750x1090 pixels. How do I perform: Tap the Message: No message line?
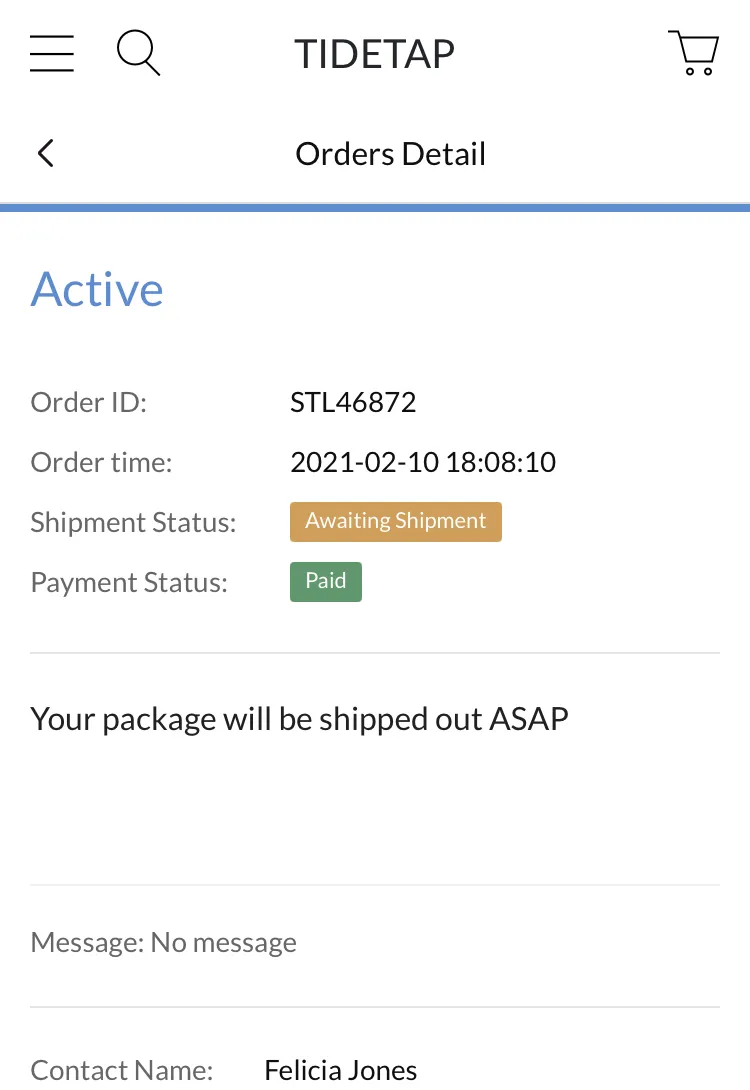[x=164, y=943]
